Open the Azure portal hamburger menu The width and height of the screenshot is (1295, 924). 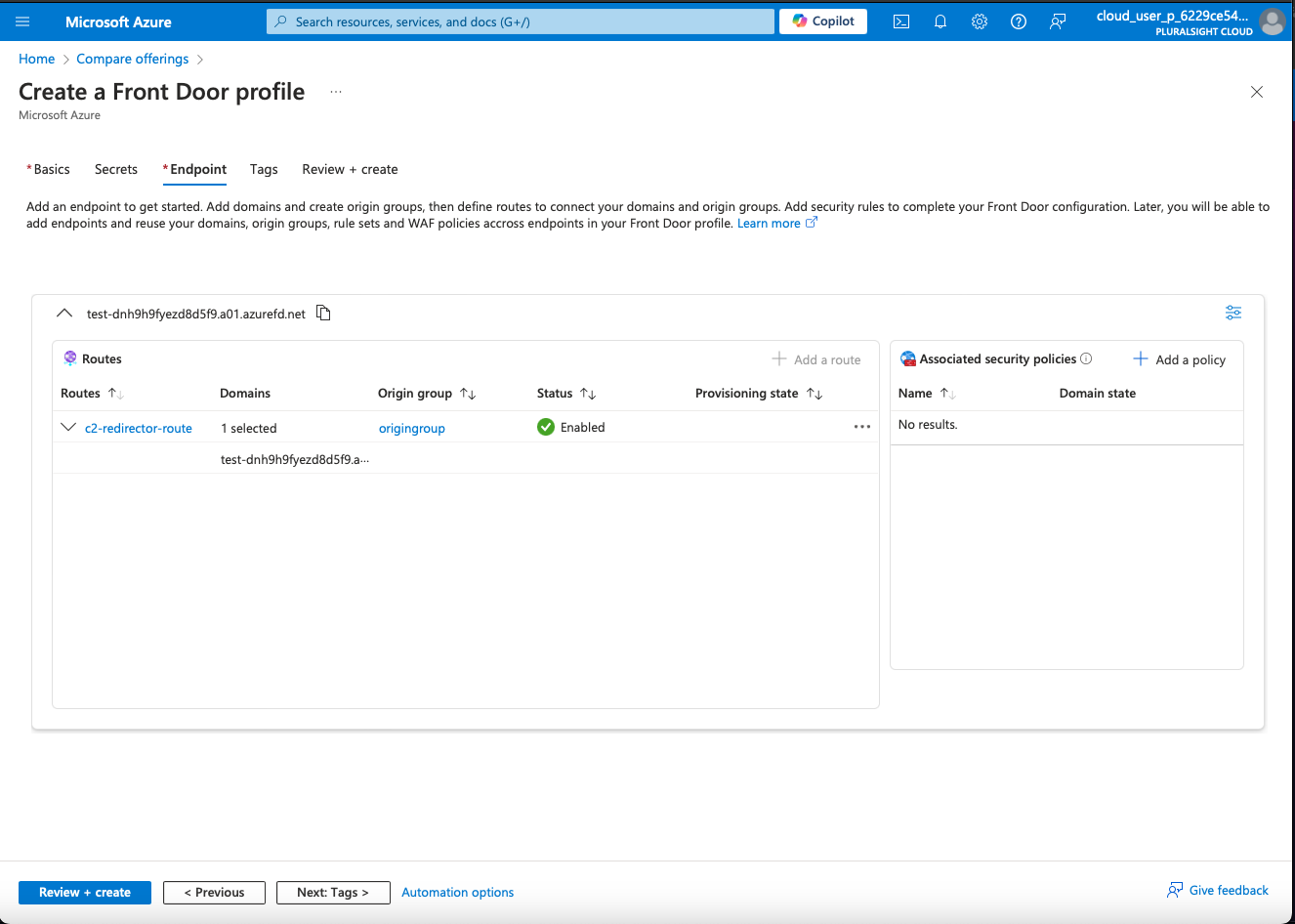[22, 21]
